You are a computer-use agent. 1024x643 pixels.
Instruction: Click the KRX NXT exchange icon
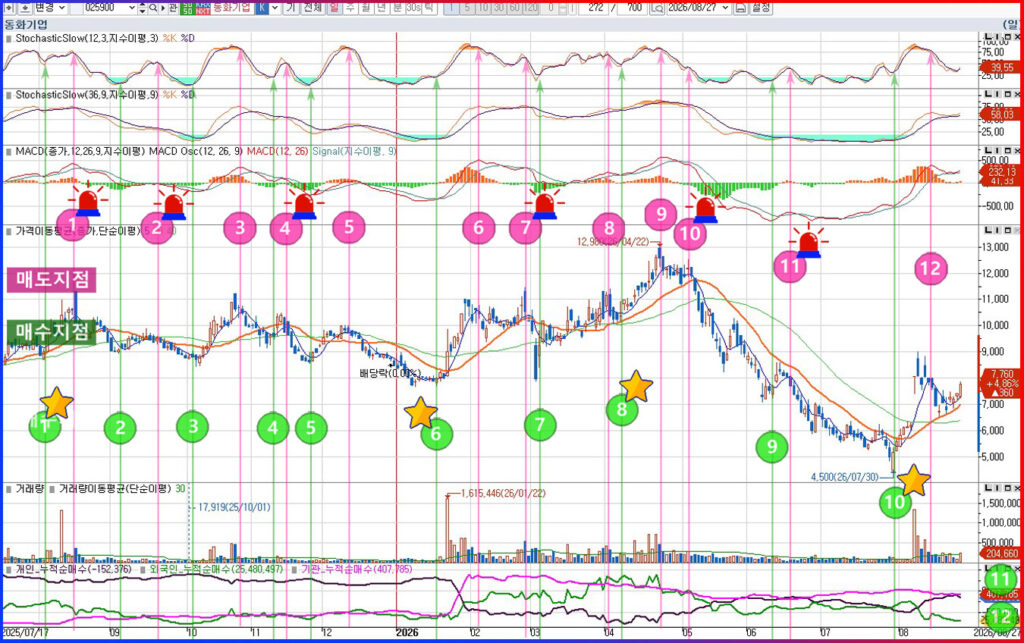tap(202, 8)
